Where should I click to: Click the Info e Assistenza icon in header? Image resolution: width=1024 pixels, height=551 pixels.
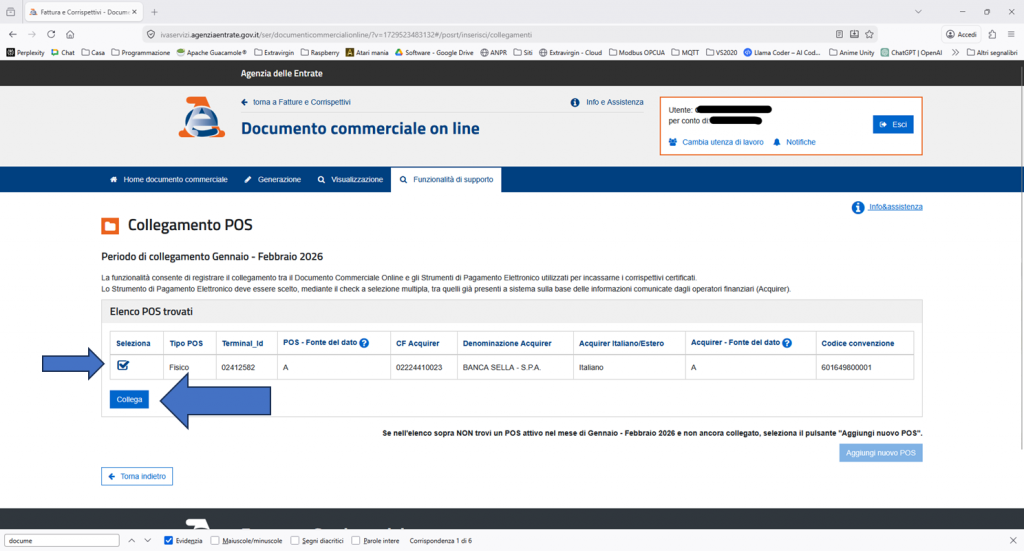coord(575,102)
